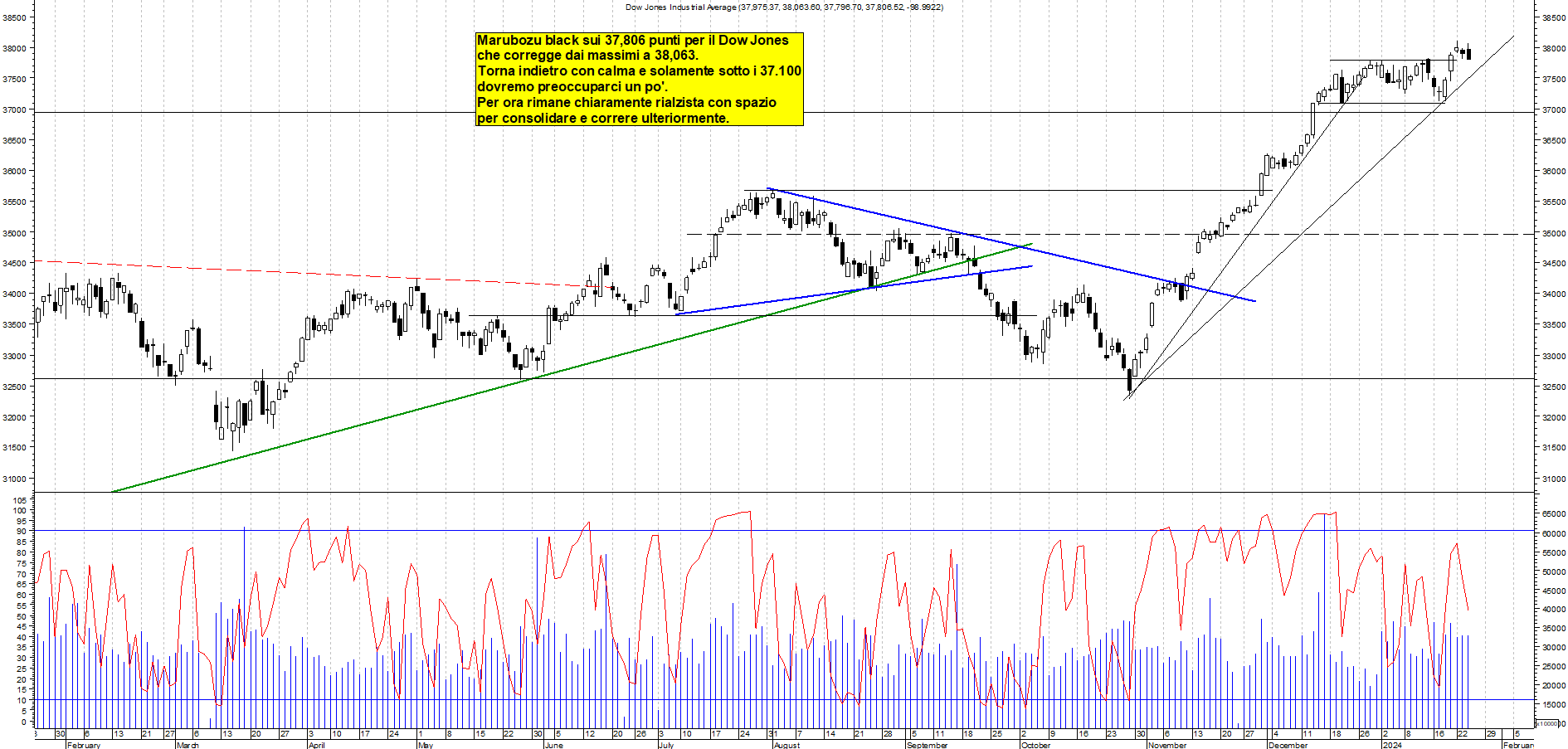Click 105 on the left oscillator scale
This screenshot has height=749, width=1568.
pyautogui.click(x=20, y=501)
